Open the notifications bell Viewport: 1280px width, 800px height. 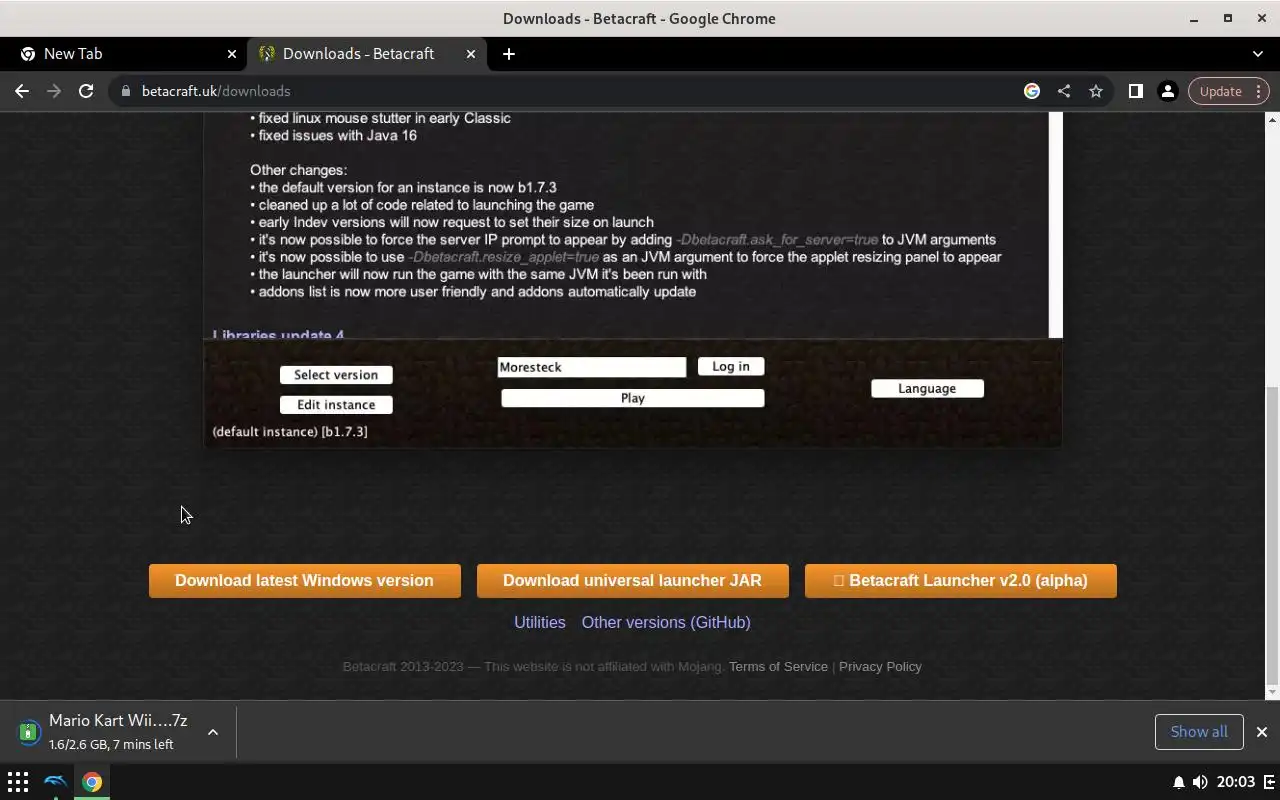[1179, 782]
